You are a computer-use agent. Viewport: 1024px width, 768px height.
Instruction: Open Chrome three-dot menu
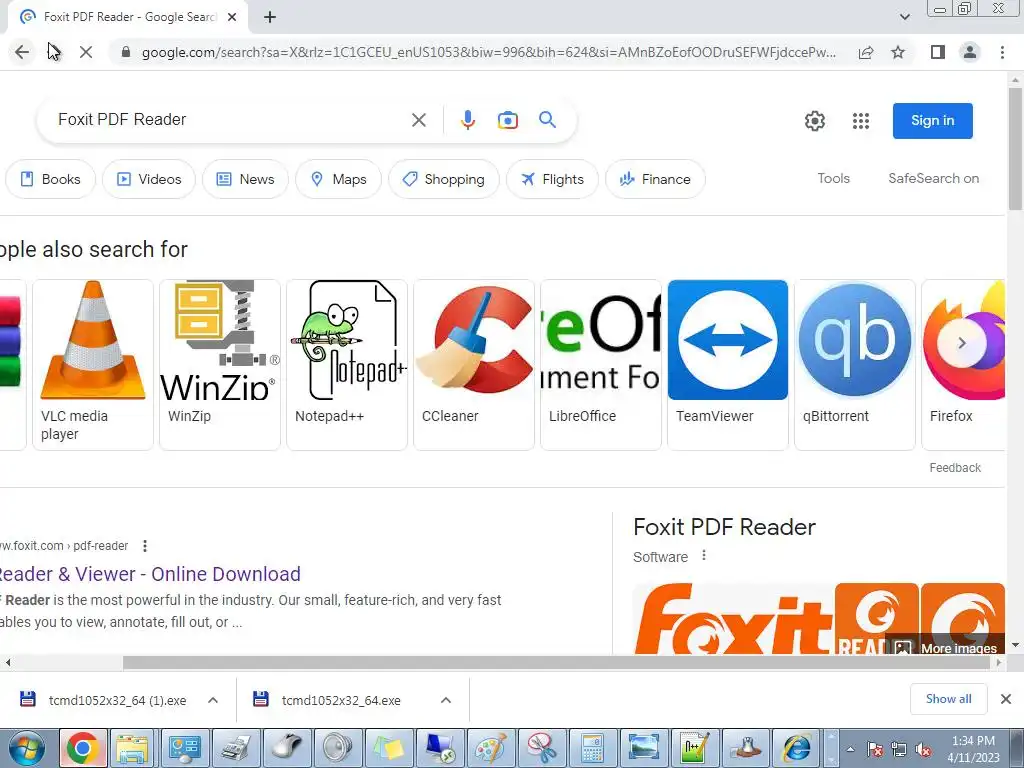click(x=1002, y=52)
